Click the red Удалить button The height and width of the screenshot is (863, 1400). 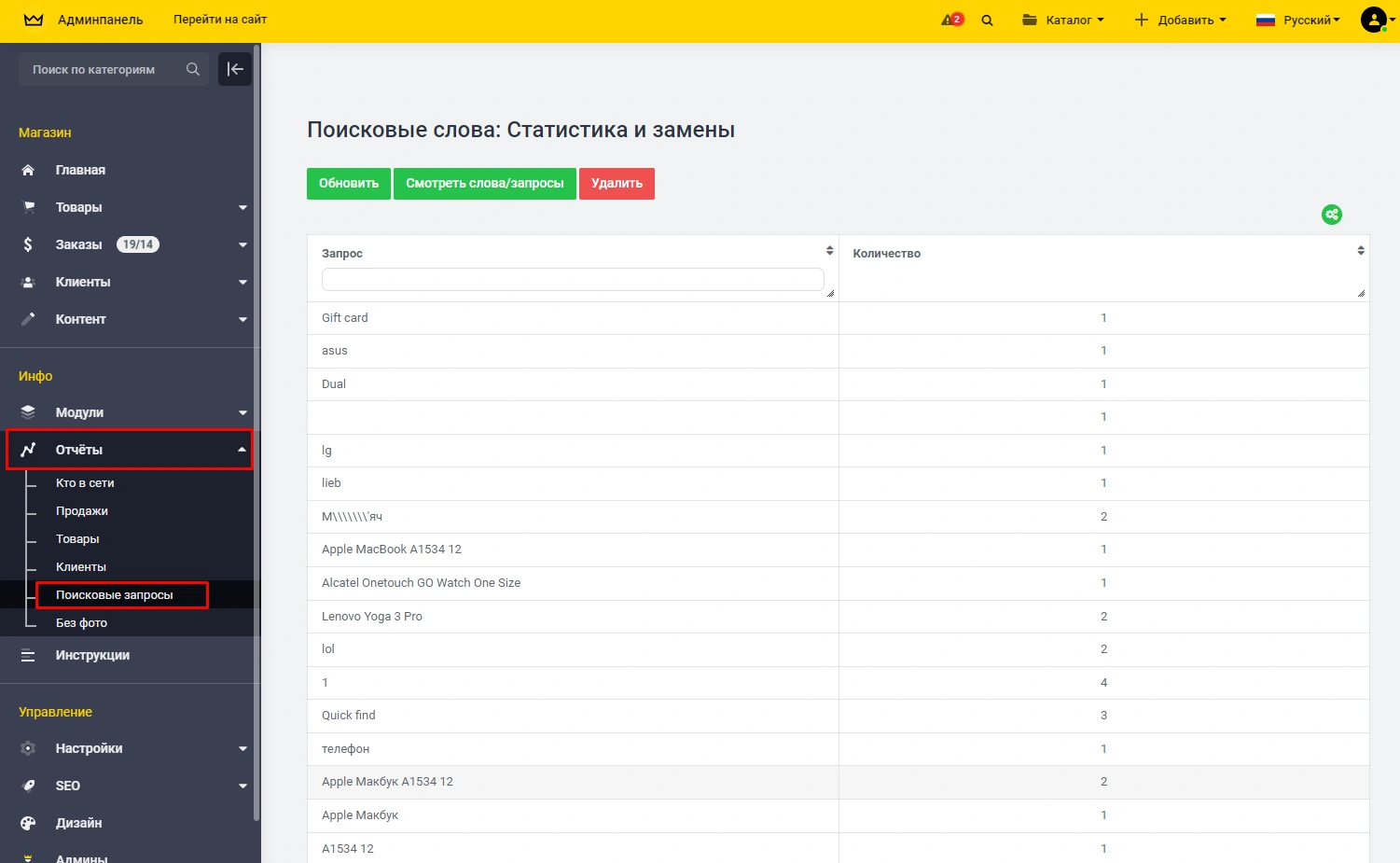617,184
